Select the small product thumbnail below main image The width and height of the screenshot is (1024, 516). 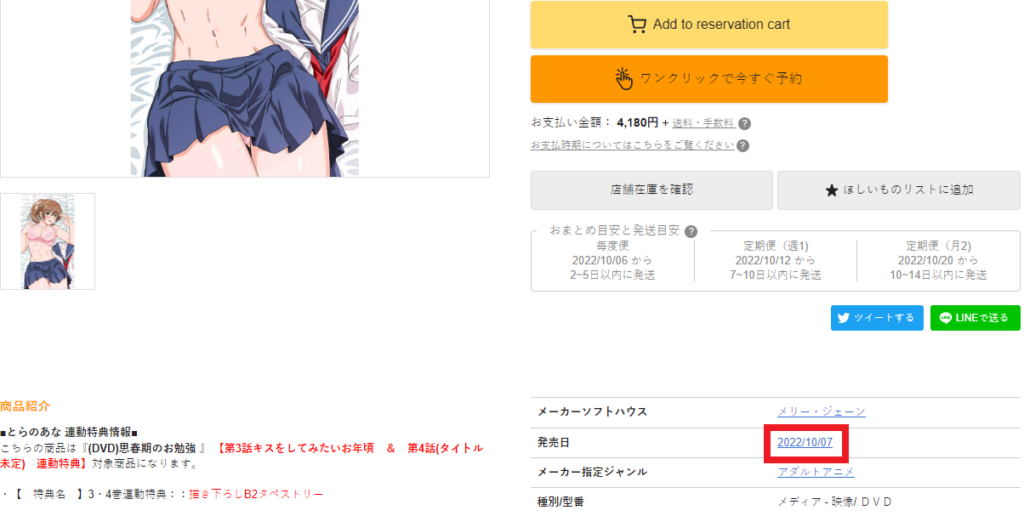[x=48, y=242]
